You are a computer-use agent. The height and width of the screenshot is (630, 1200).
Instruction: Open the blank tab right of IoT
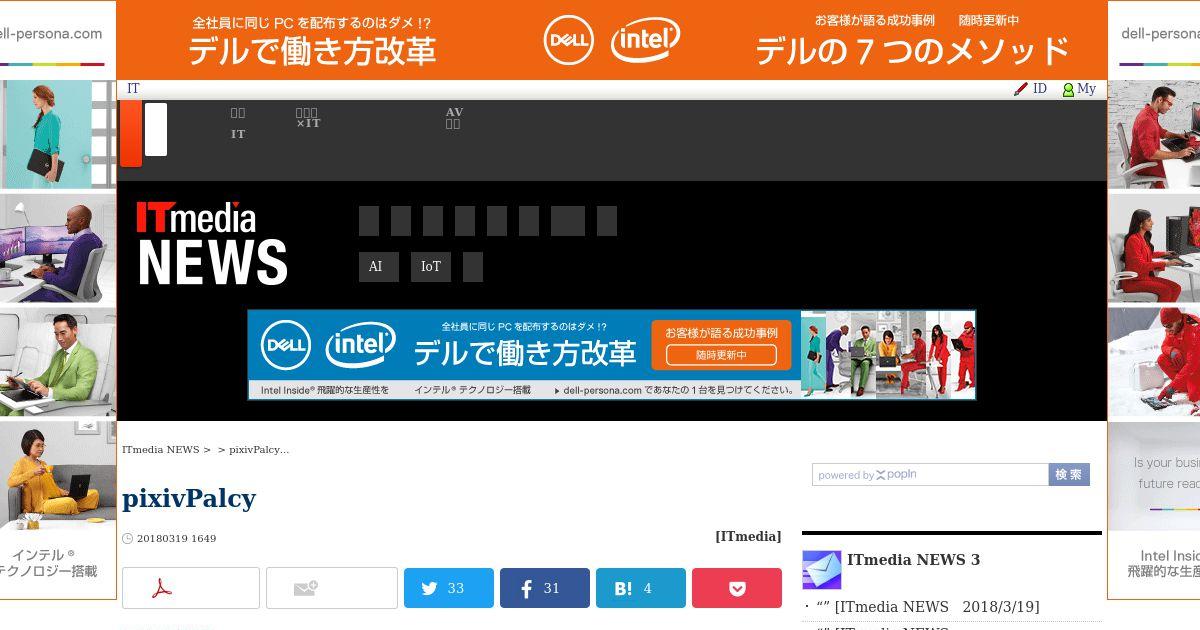(473, 267)
